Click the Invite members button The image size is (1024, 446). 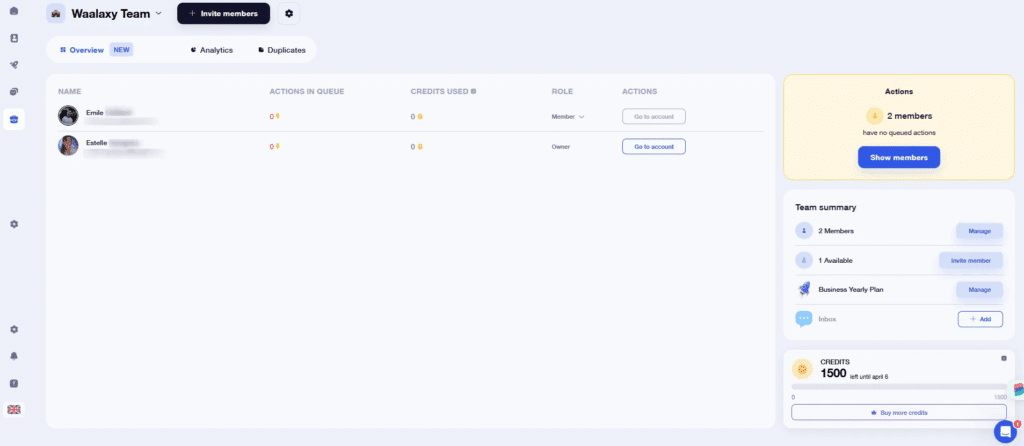pos(223,13)
